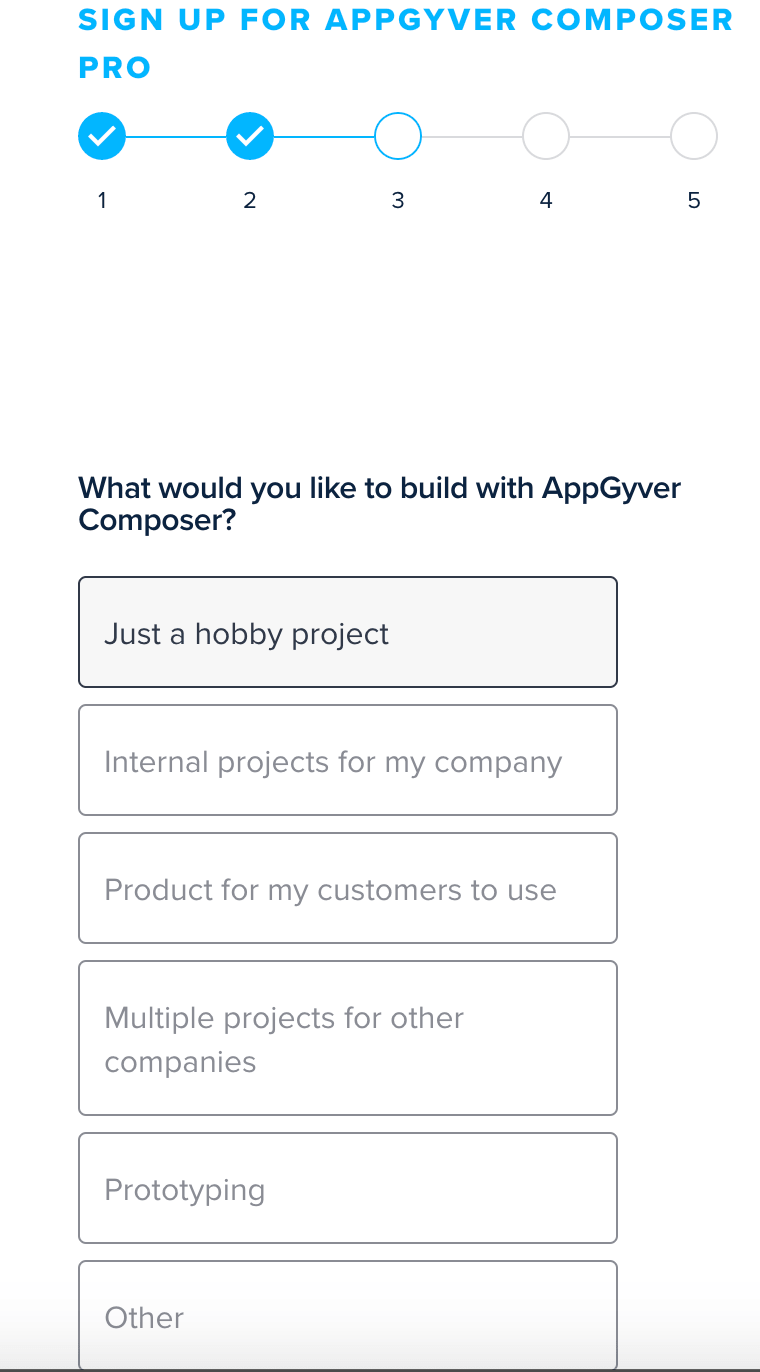The image size is (760, 1372).
Task: Click the number 5 step label
Action: pyautogui.click(x=694, y=200)
